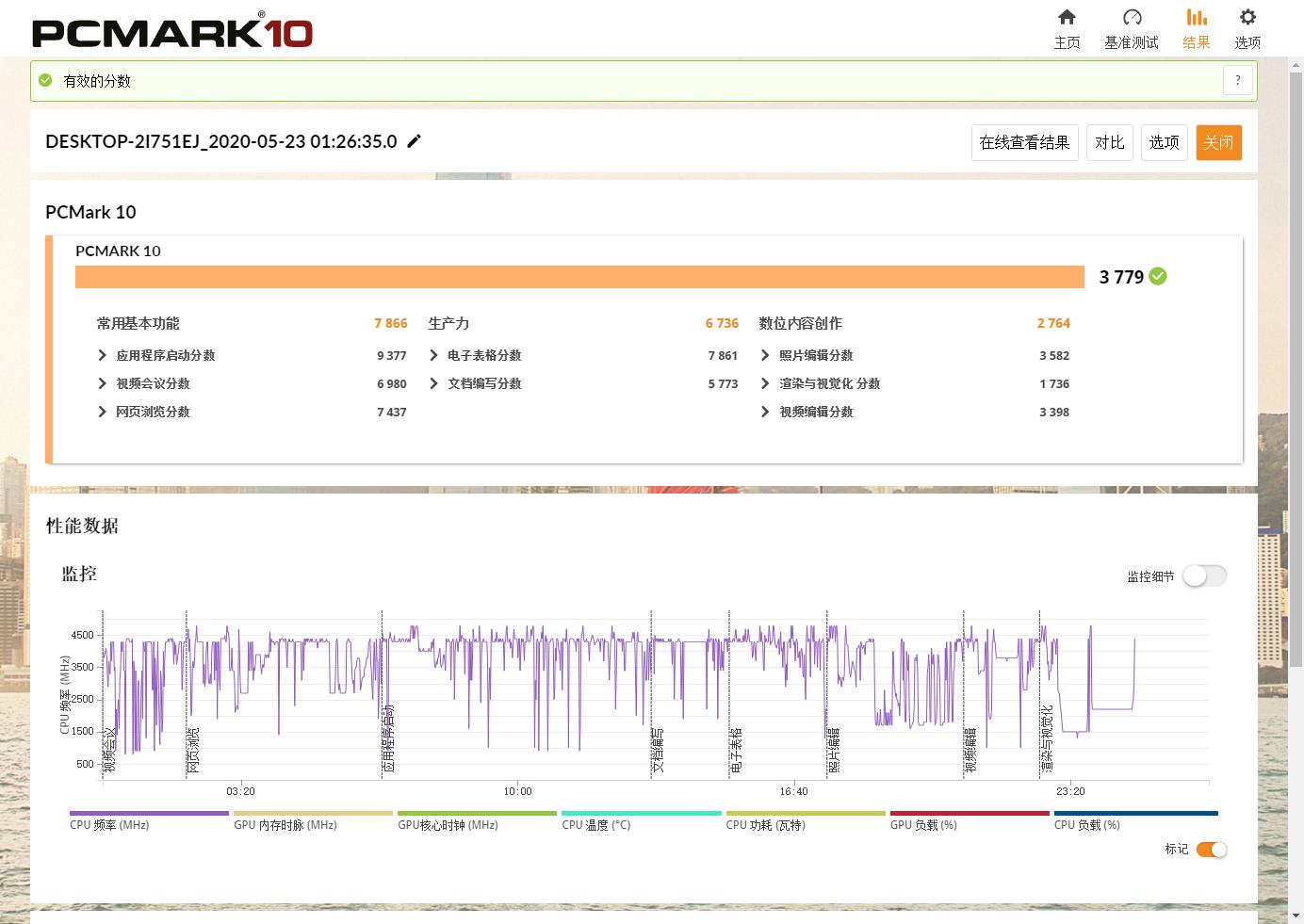Click the 常用基本功能 heading
The width and height of the screenshot is (1304, 924).
[x=138, y=323]
